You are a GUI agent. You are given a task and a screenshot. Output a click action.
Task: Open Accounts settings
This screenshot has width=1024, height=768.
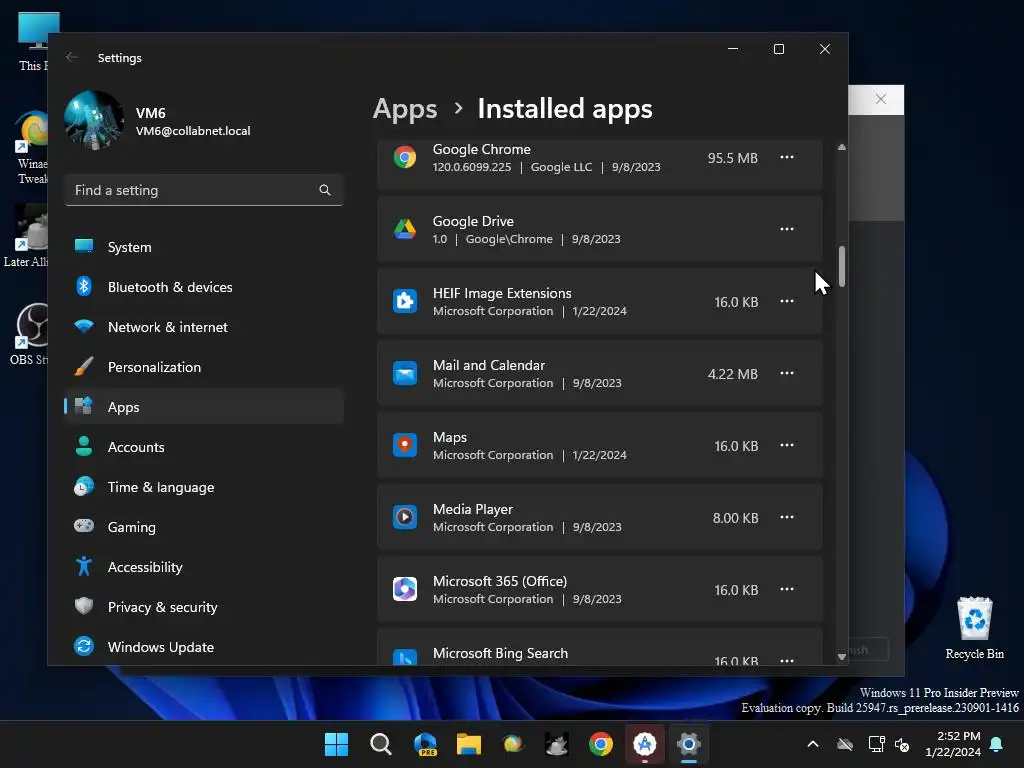[203, 447]
